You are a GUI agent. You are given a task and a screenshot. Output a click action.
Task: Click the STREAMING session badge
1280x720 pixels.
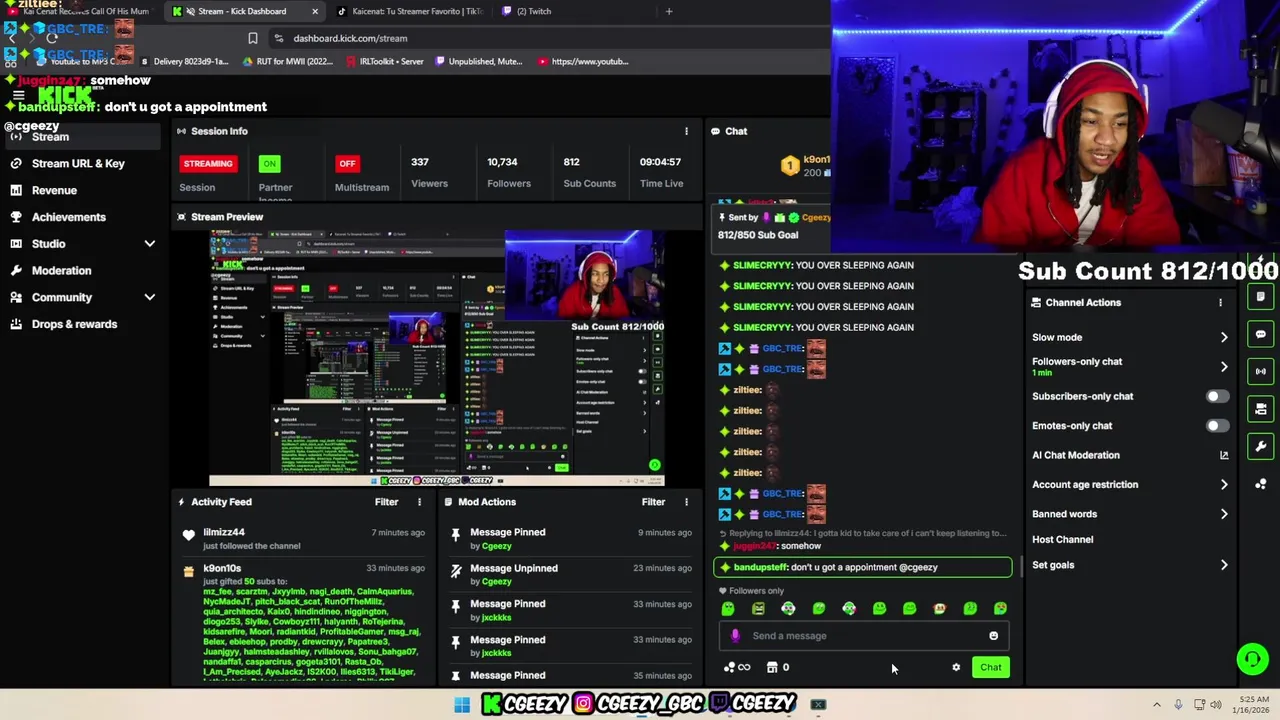pos(208,163)
